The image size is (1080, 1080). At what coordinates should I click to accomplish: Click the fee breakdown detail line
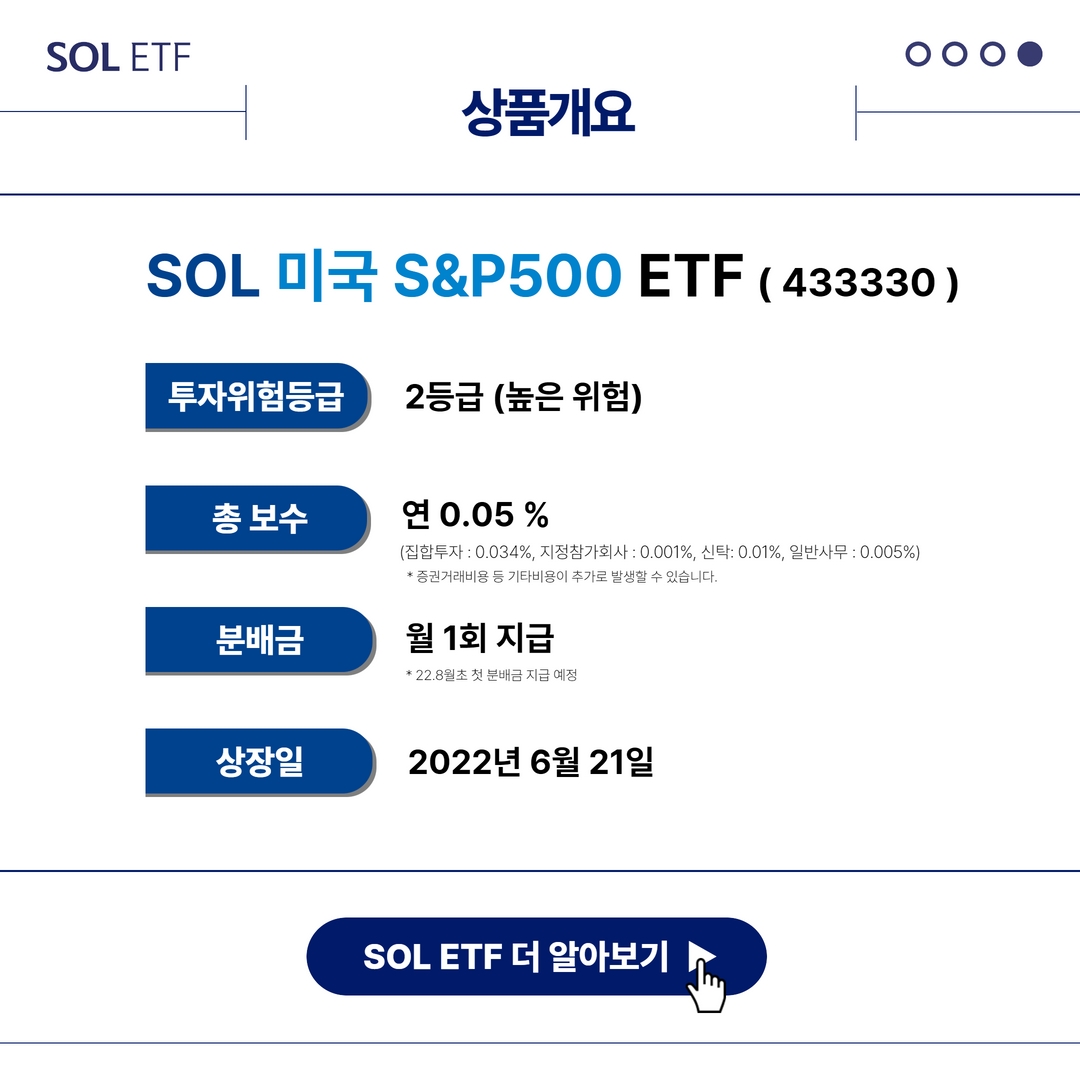660,552
